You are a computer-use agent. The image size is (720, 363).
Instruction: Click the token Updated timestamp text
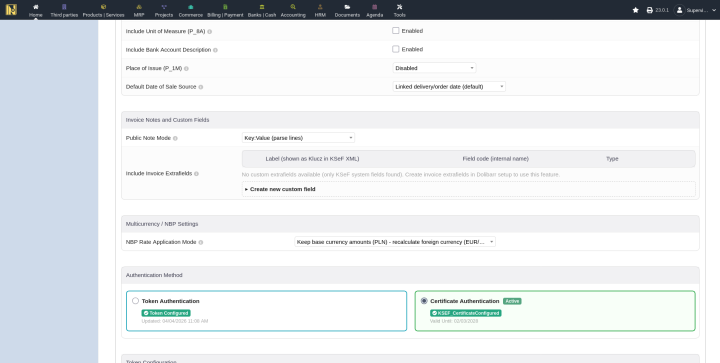[174, 321]
